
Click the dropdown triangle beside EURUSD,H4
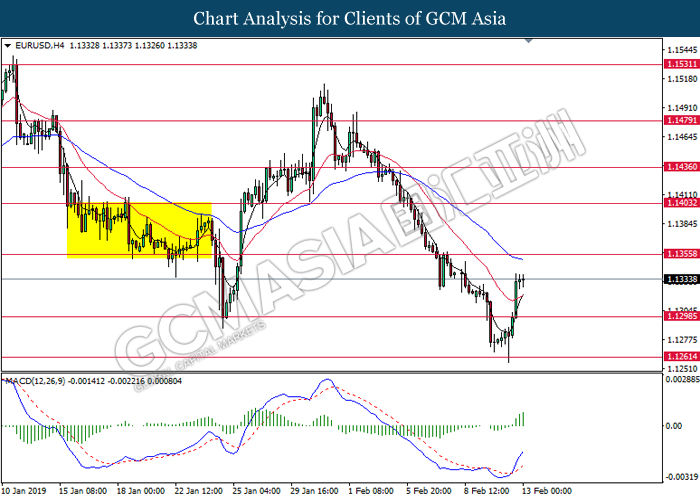pyautogui.click(x=8, y=46)
